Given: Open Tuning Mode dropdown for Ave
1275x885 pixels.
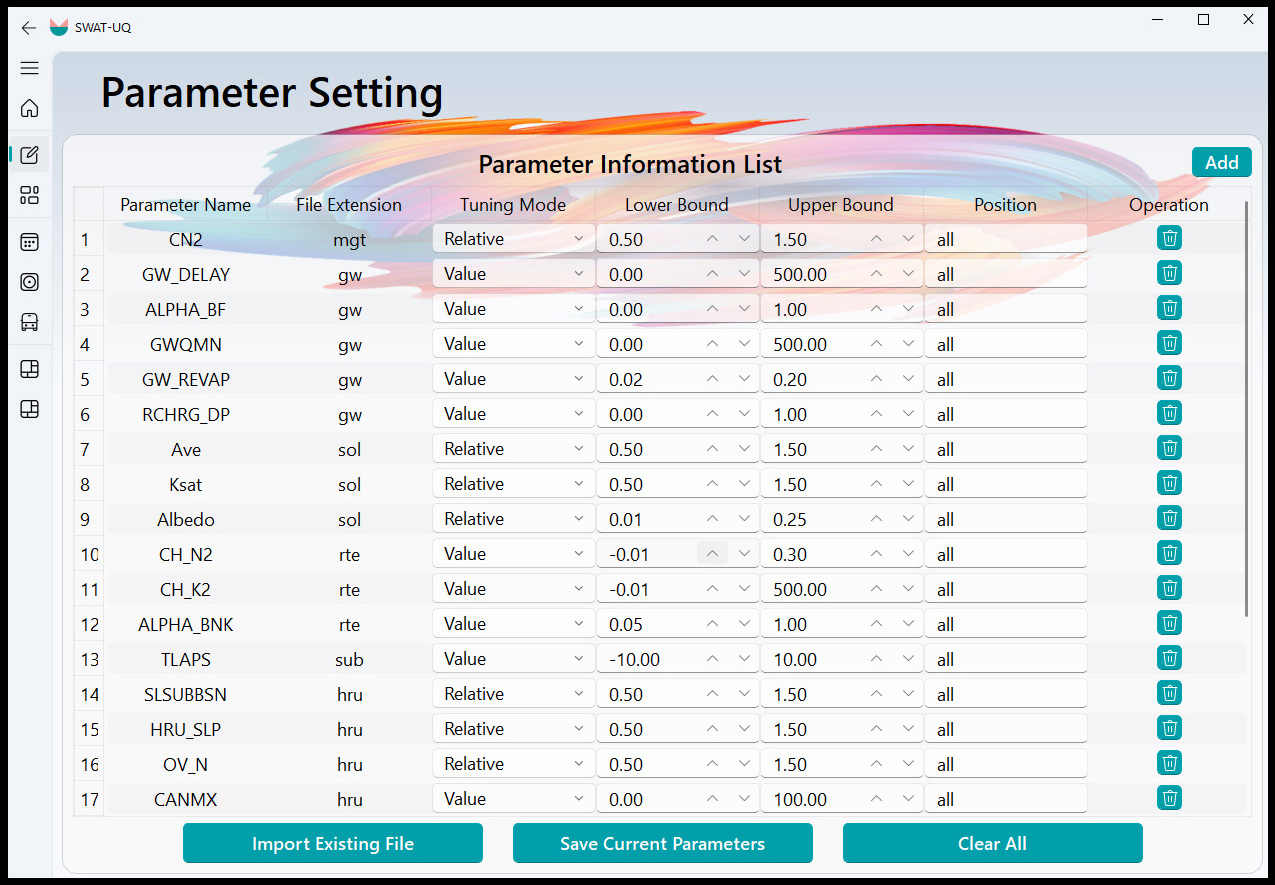Looking at the screenshot, I should coord(513,449).
